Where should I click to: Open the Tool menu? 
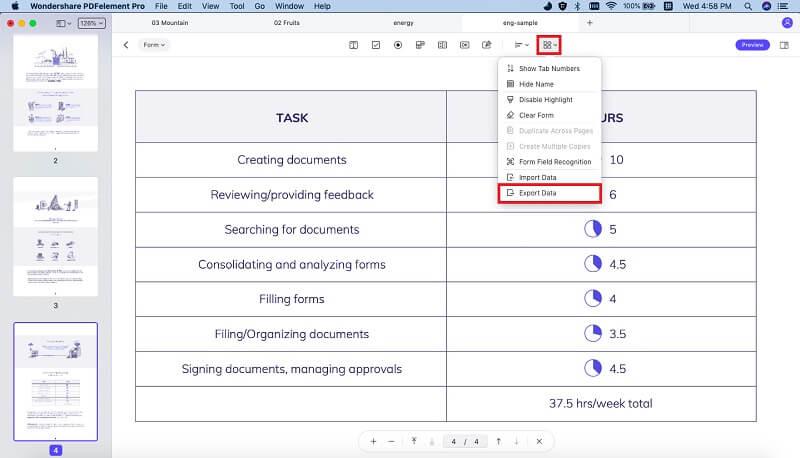[237, 6]
